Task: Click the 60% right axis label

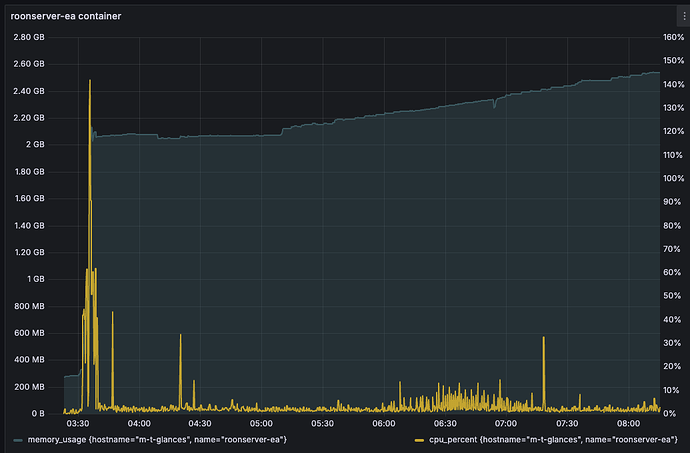Action: point(672,273)
